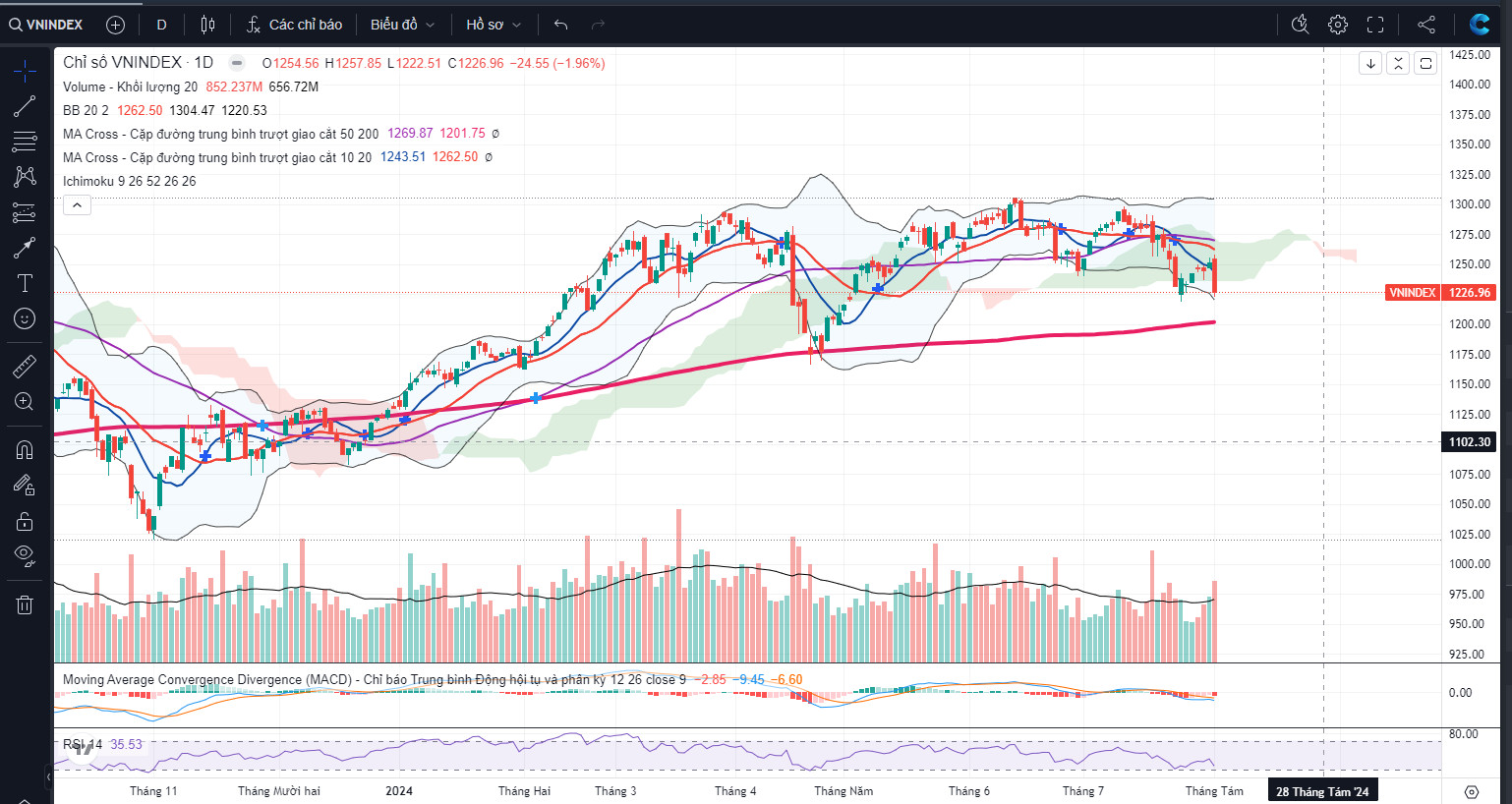
Task: Open Các chỉ báo indicators dialog
Action: 294,25
